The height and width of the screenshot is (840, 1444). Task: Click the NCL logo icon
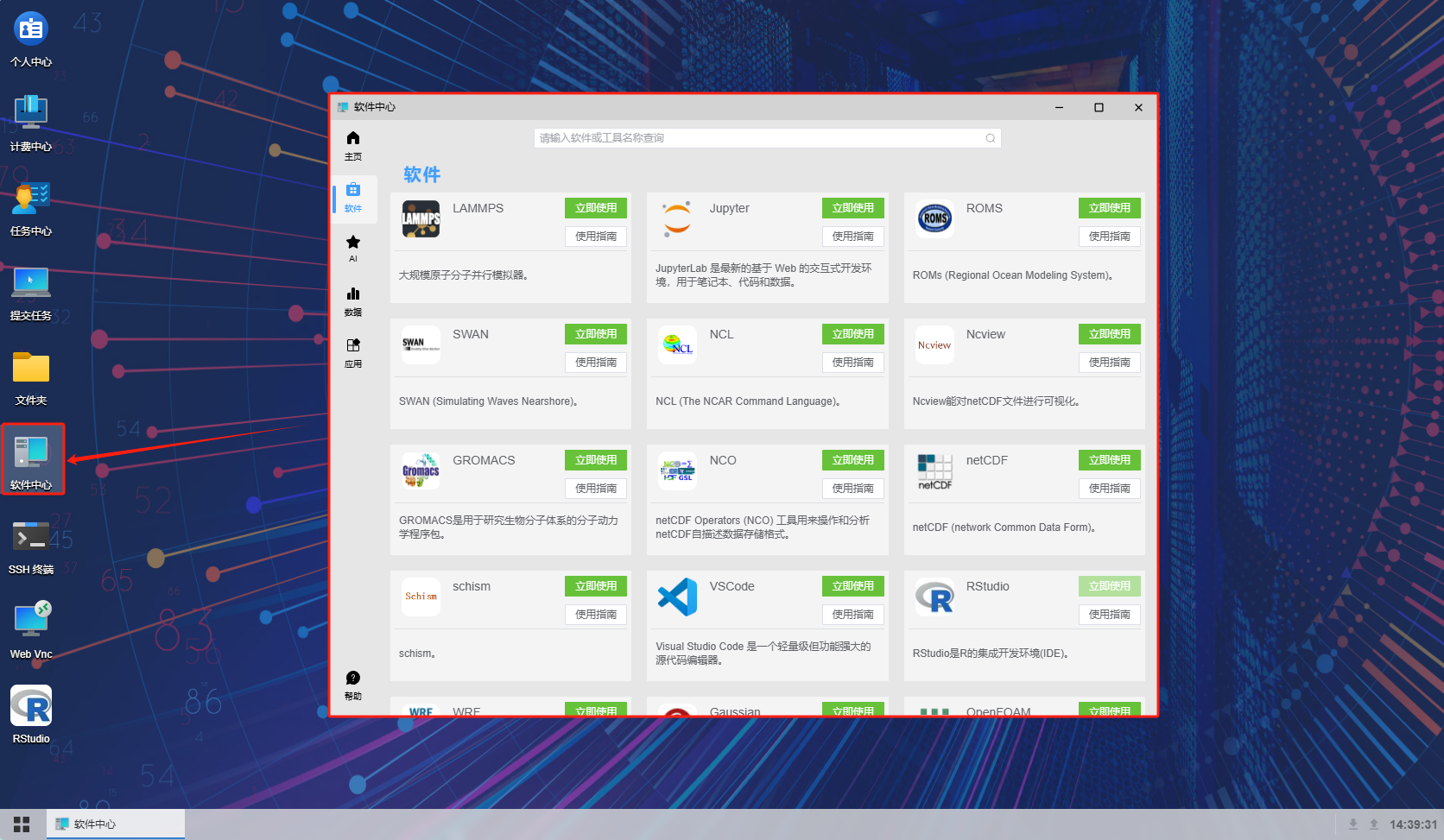(x=678, y=344)
